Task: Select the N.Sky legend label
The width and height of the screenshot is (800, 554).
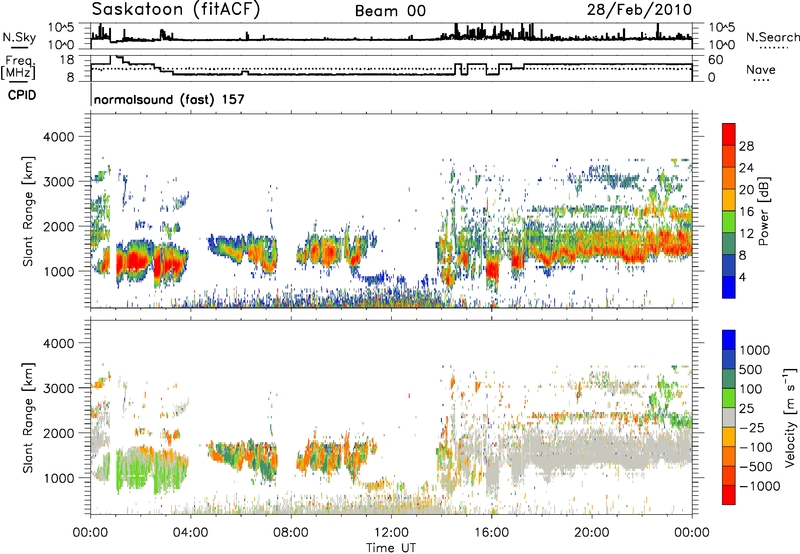Action: pos(19,37)
